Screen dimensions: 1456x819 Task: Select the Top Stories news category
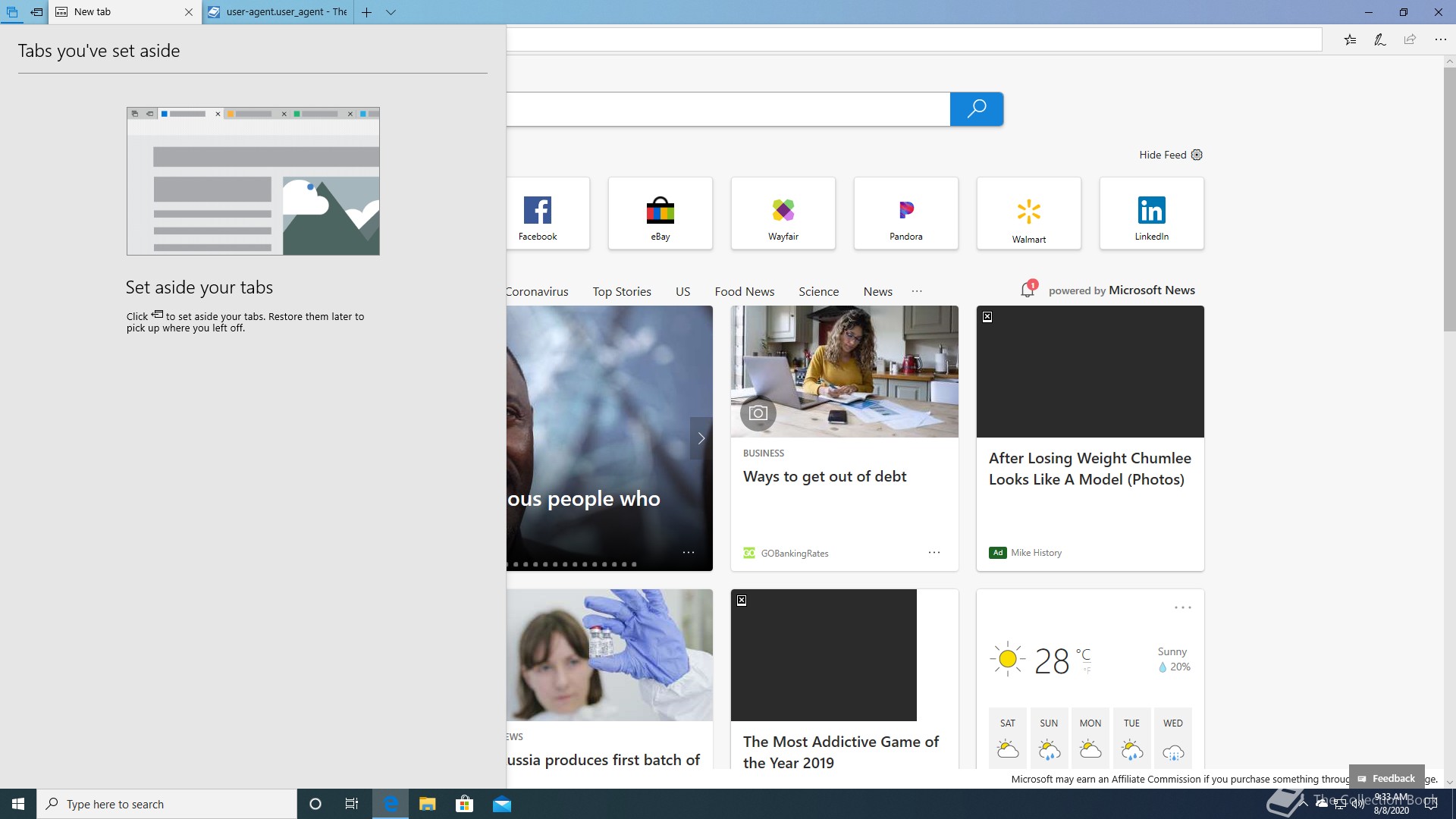click(x=622, y=291)
